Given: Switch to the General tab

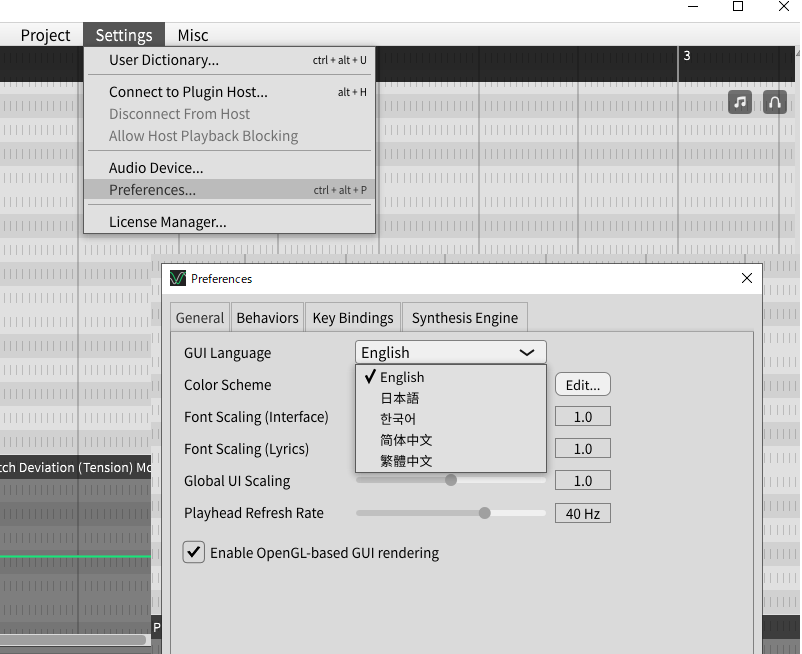Looking at the screenshot, I should [x=200, y=318].
